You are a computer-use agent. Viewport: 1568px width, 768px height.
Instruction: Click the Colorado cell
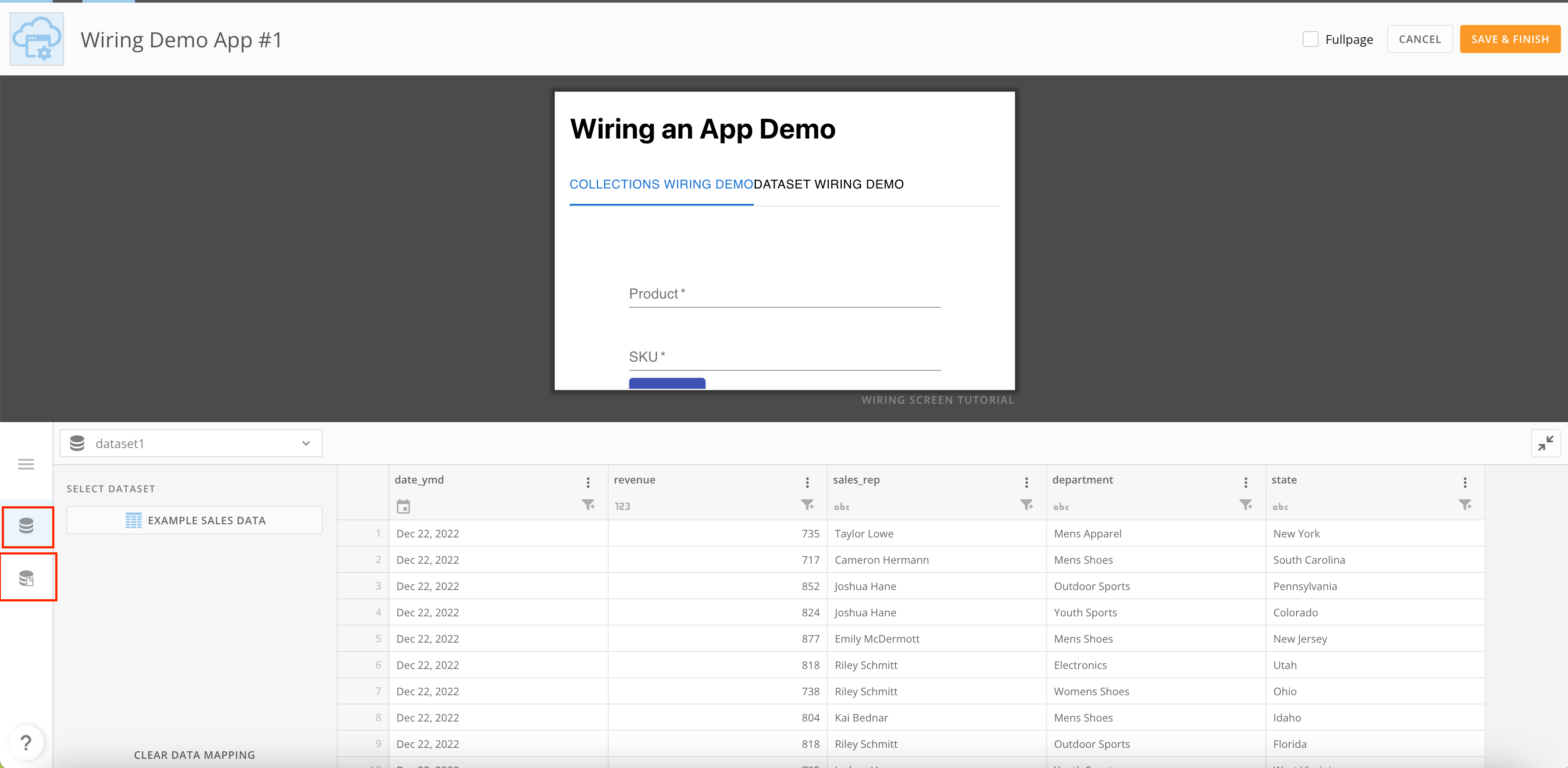pyautogui.click(x=1375, y=613)
